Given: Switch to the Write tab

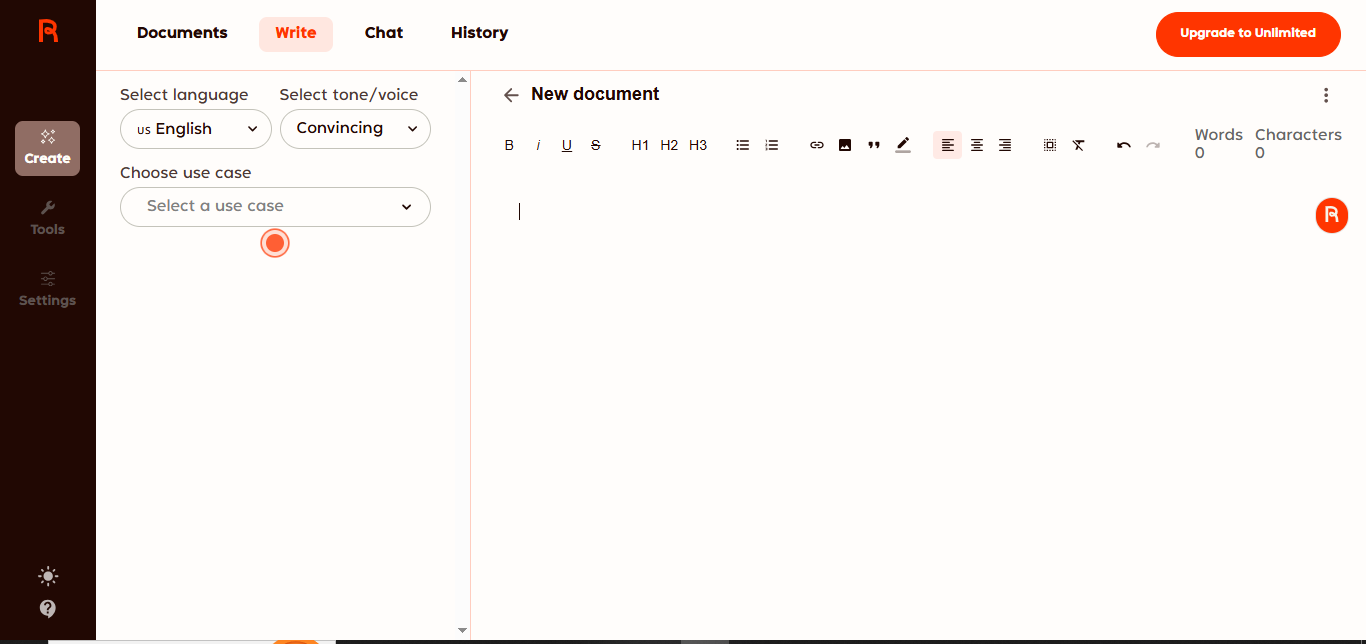Looking at the screenshot, I should [x=296, y=33].
